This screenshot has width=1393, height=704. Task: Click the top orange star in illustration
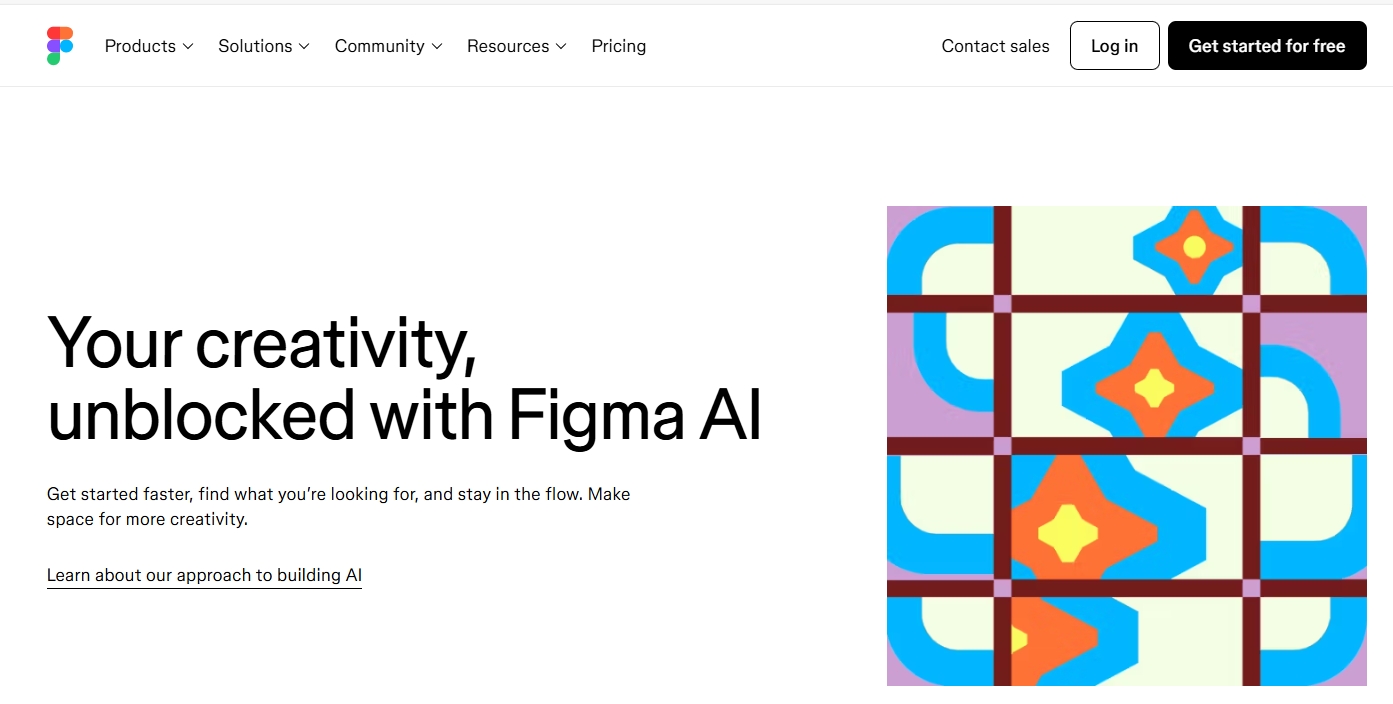1194,246
